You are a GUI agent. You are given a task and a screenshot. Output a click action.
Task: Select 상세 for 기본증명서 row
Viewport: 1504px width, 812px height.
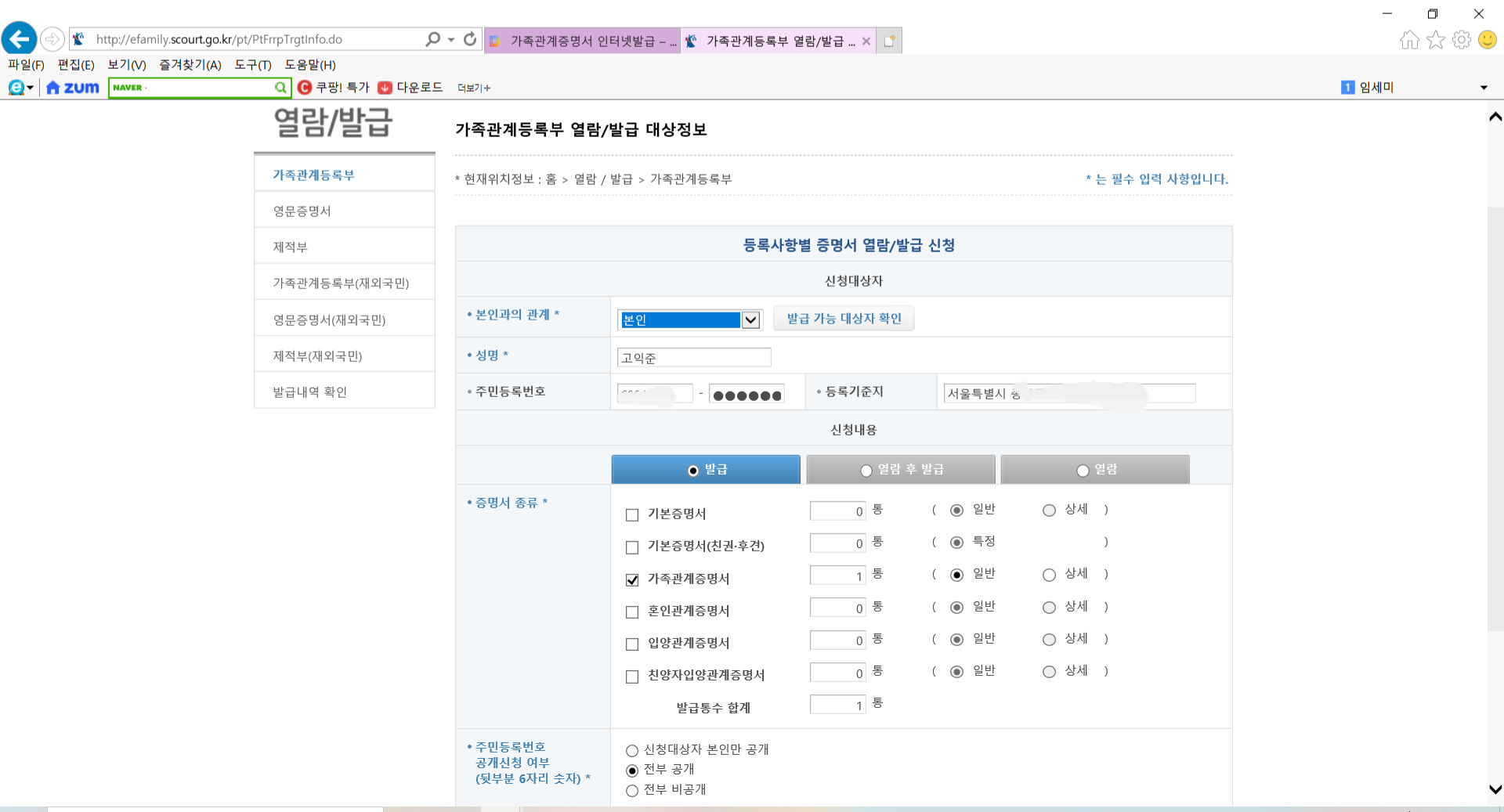pos(1050,511)
